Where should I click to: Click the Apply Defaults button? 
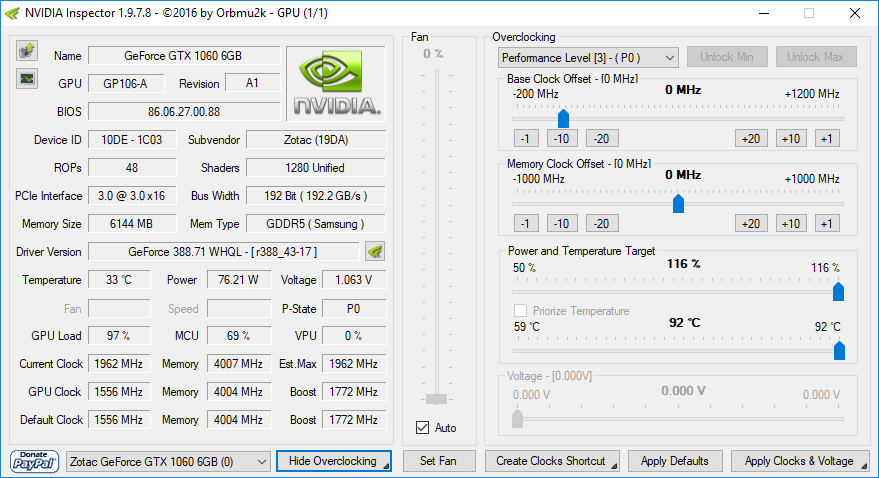675,461
